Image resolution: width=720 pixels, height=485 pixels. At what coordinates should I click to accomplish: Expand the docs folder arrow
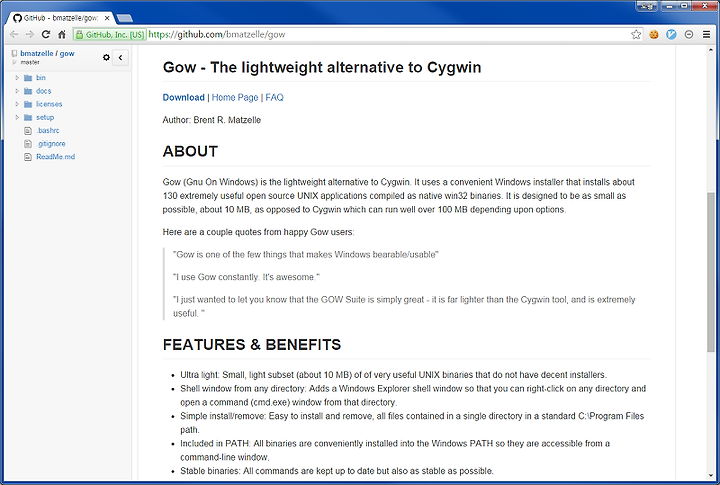point(17,91)
